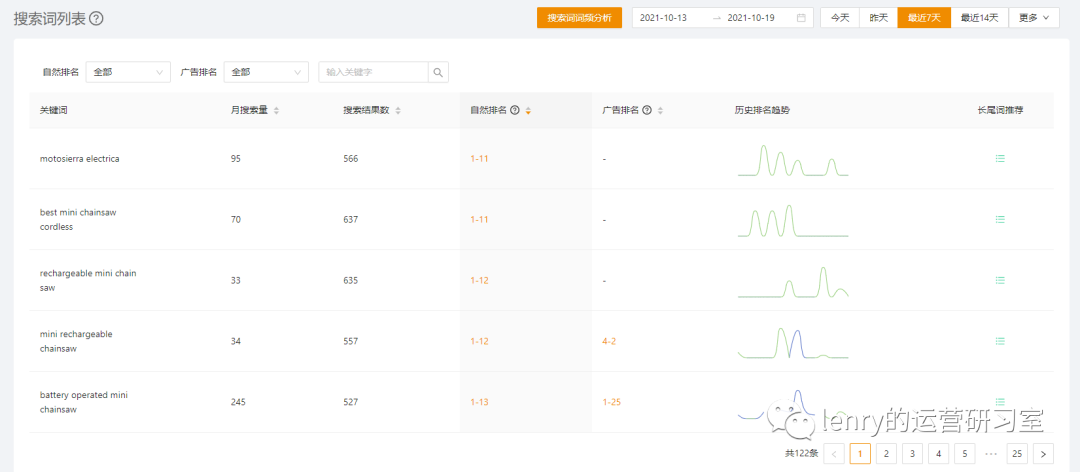Click trend chart for motosierra electrica
The image size is (1080, 472).
[793, 160]
